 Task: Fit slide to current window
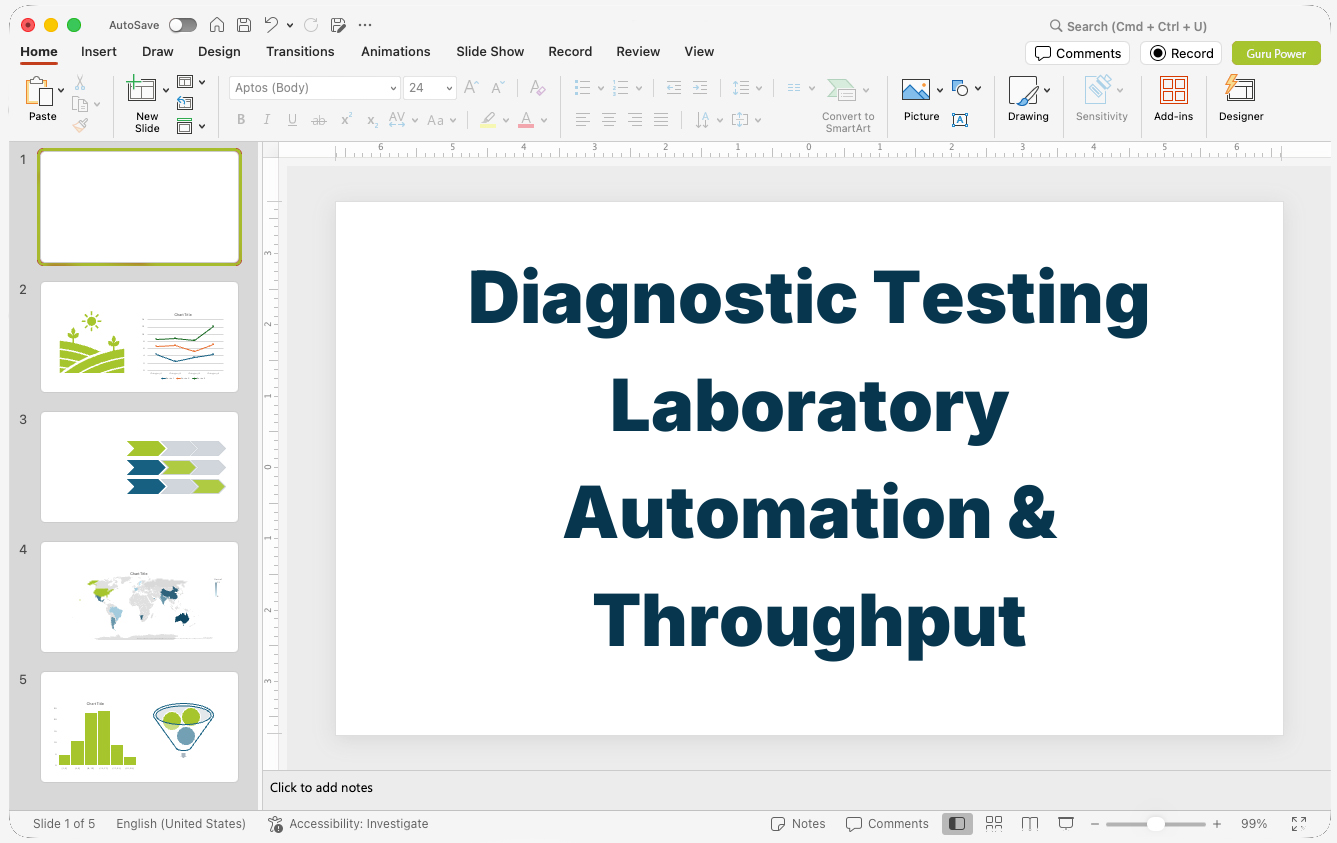coord(1299,823)
